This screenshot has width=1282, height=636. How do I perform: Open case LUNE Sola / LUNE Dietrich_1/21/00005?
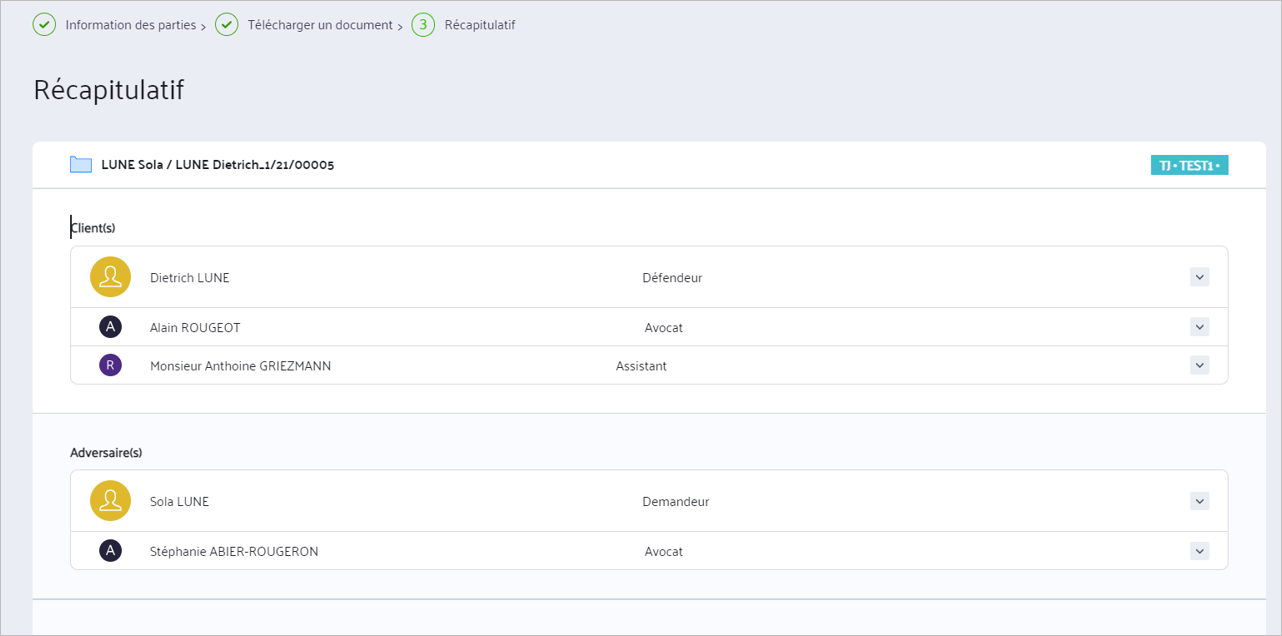point(218,165)
